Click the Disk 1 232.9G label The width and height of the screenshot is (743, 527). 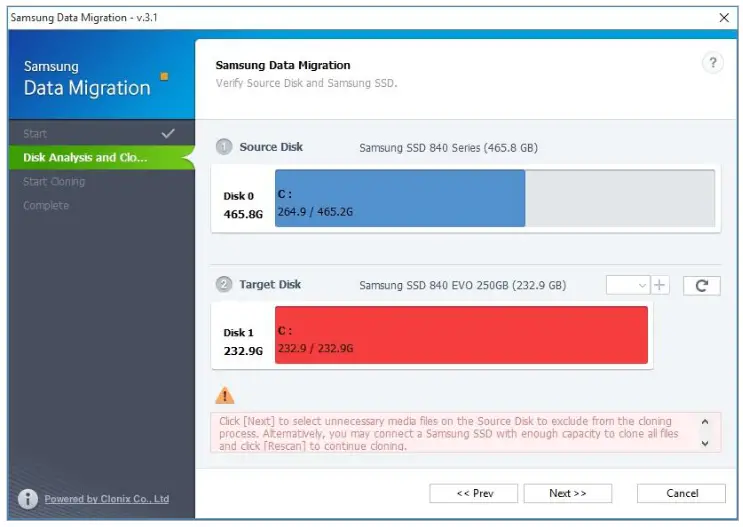(243, 342)
